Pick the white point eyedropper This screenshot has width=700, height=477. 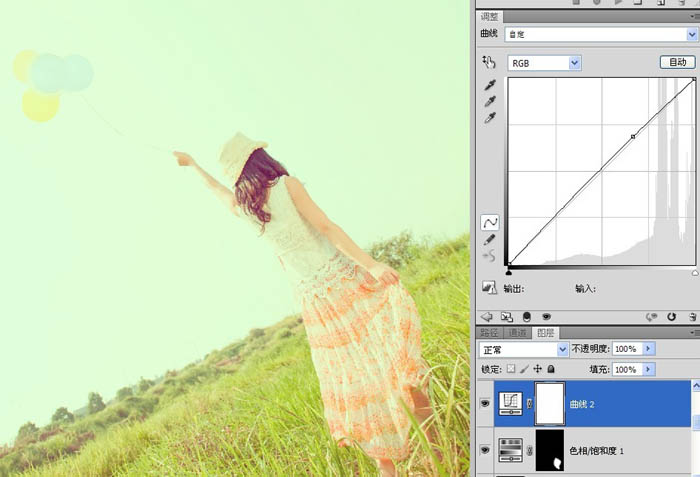490,118
